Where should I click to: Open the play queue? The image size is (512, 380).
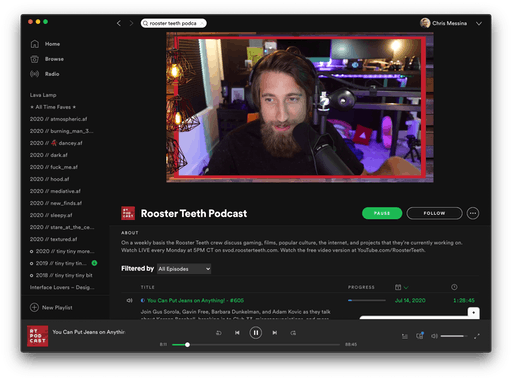405,336
